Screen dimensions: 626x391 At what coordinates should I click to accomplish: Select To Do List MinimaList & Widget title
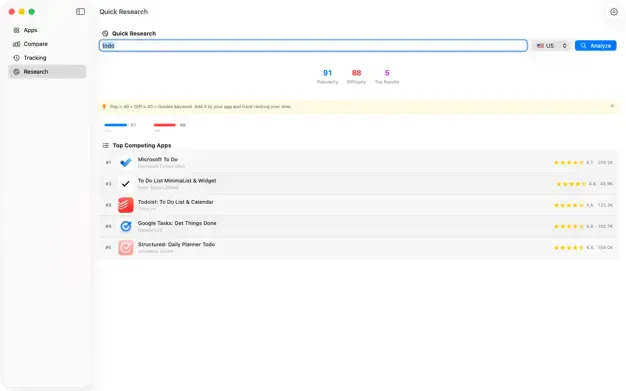[x=177, y=181]
